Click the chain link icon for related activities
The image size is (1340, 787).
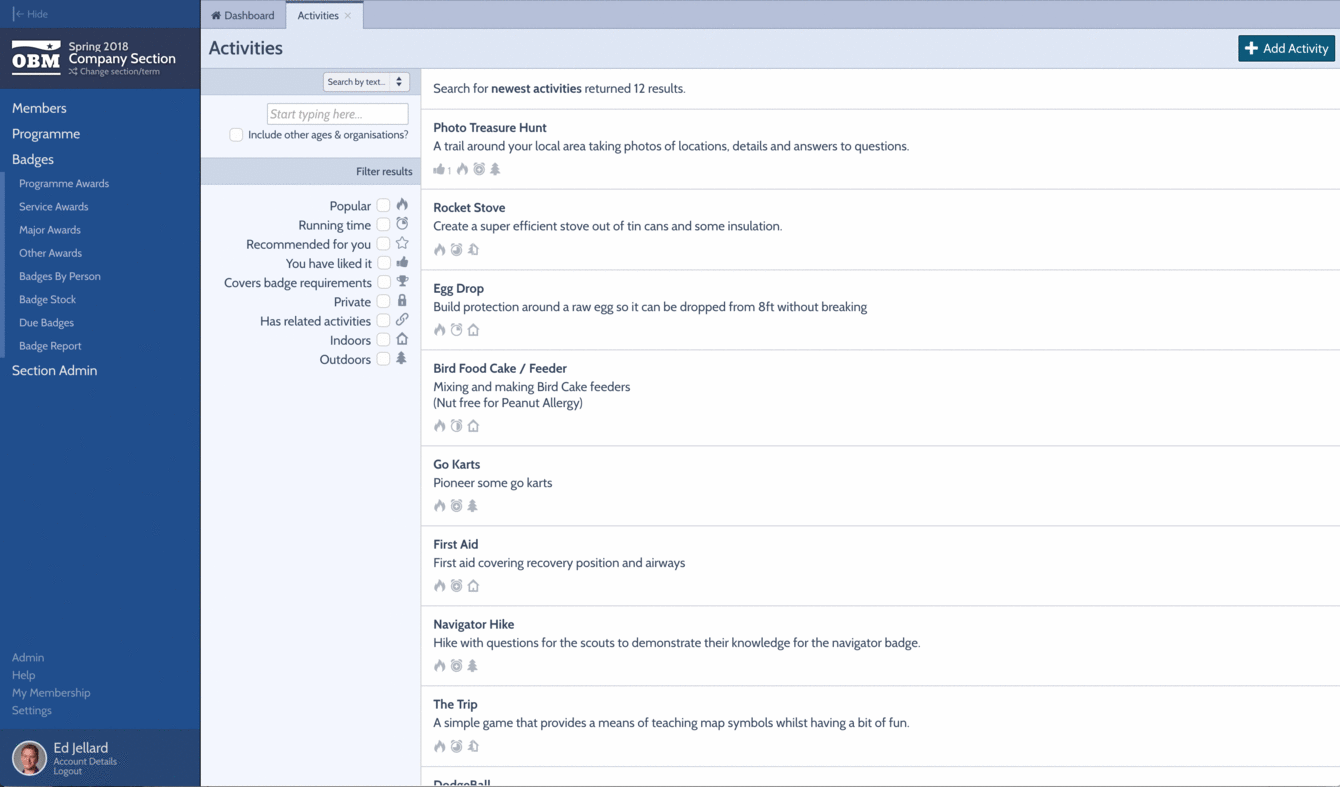click(x=402, y=320)
